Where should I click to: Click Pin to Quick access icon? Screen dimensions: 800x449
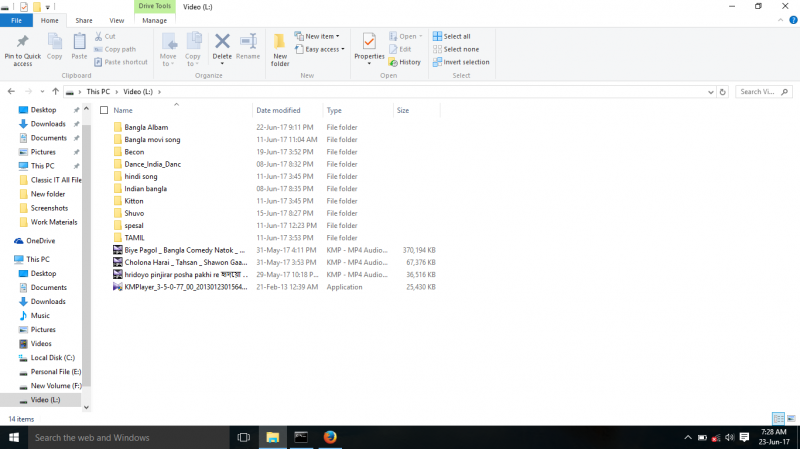[22, 41]
